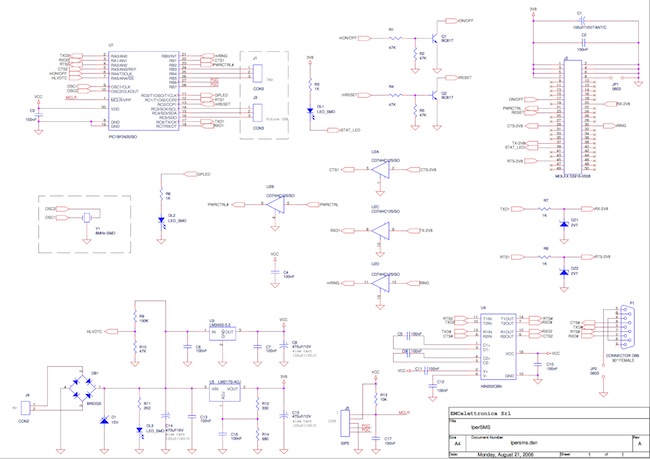Select transistor Q2 BC817 symbol
Viewport: 650px width, 459px height.
point(435,95)
